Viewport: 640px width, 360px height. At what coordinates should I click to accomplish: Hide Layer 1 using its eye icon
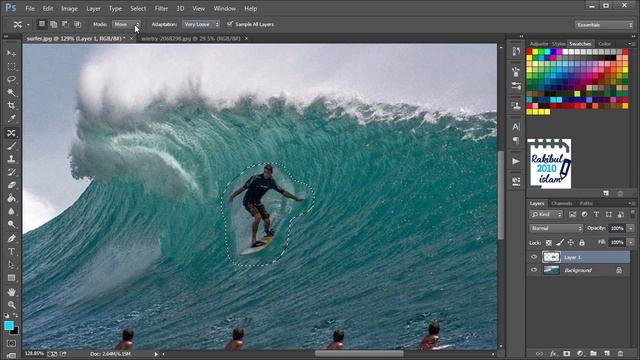[x=534, y=257]
